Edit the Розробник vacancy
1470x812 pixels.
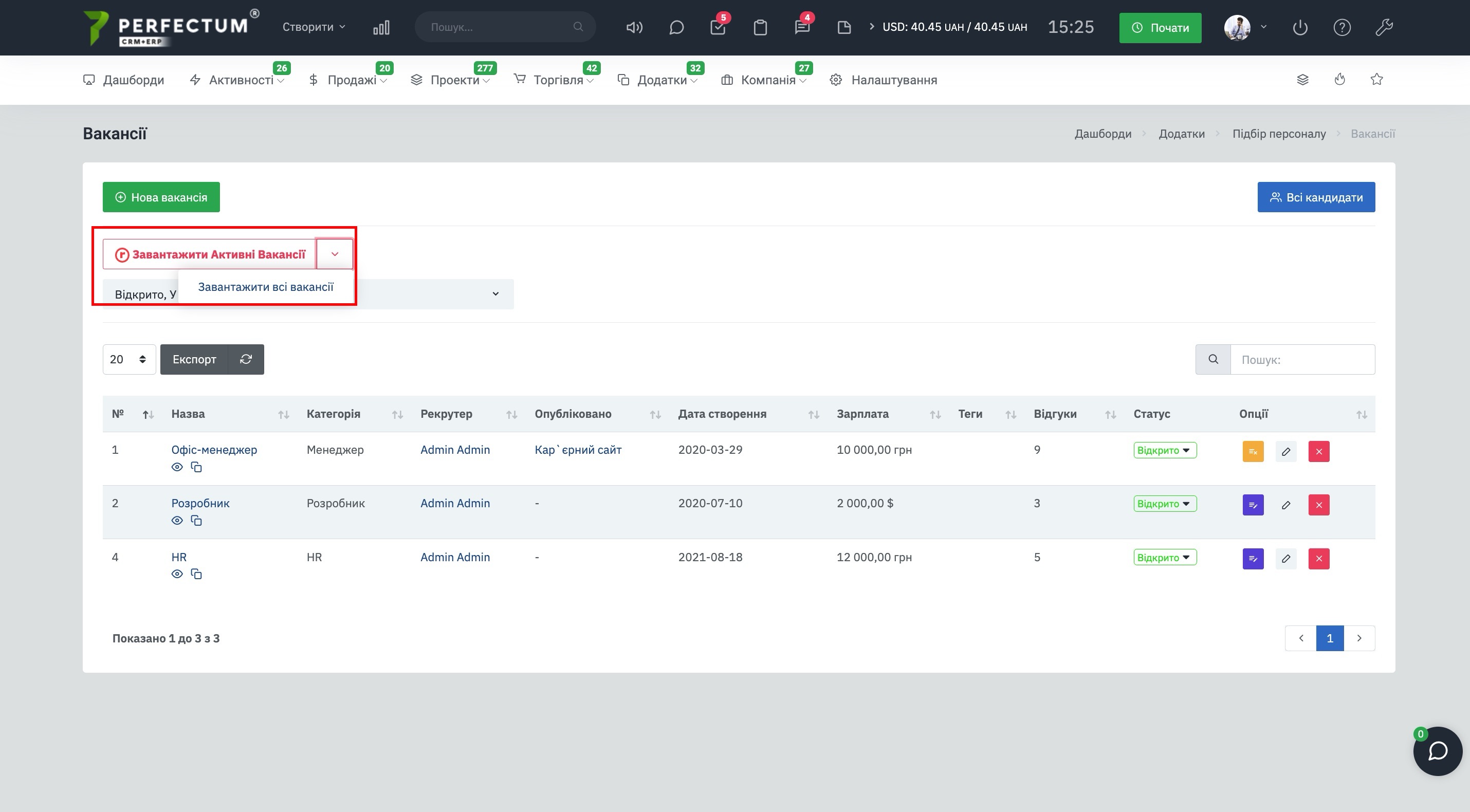tap(1286, 505)
